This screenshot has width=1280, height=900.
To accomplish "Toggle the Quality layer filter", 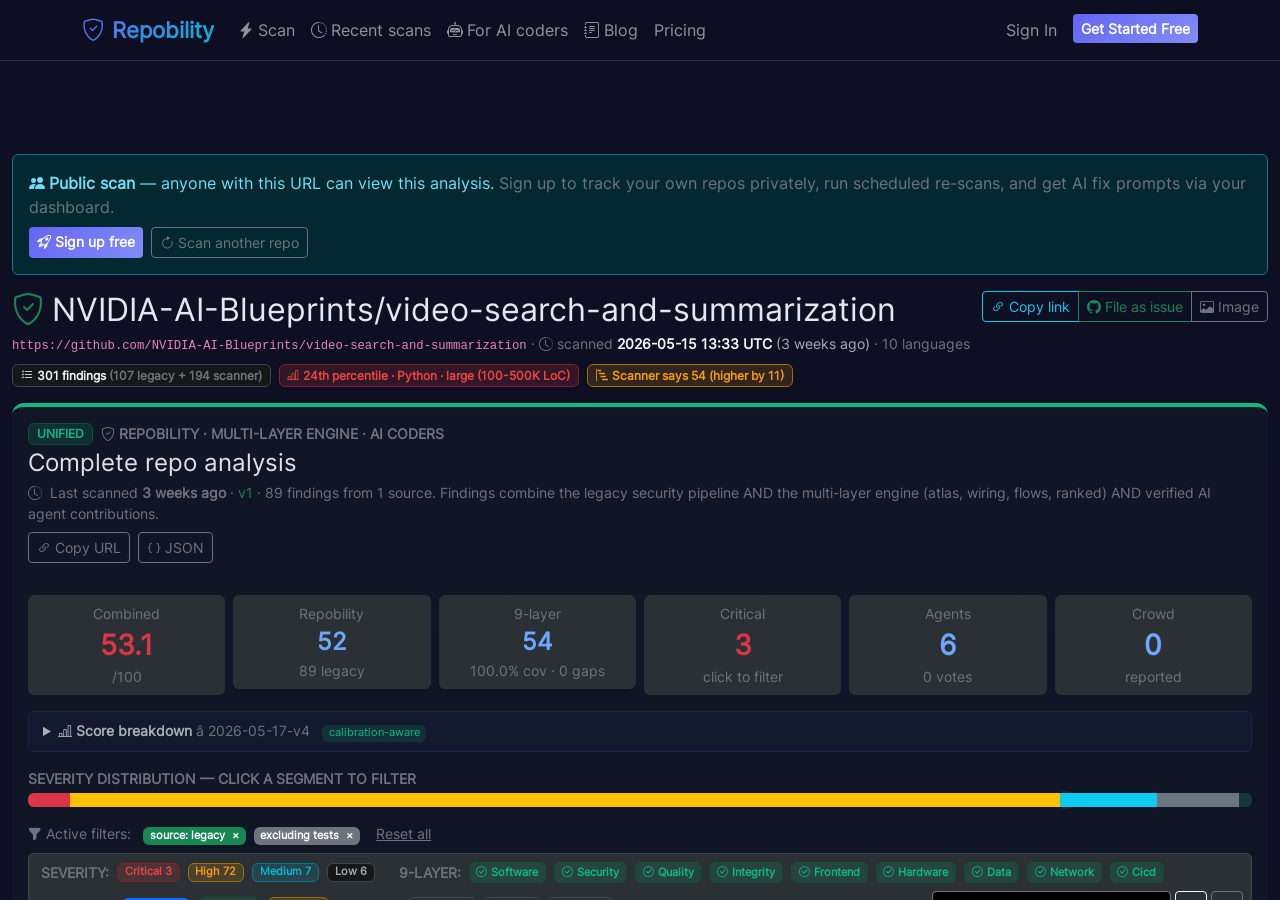I will [668, 873].
